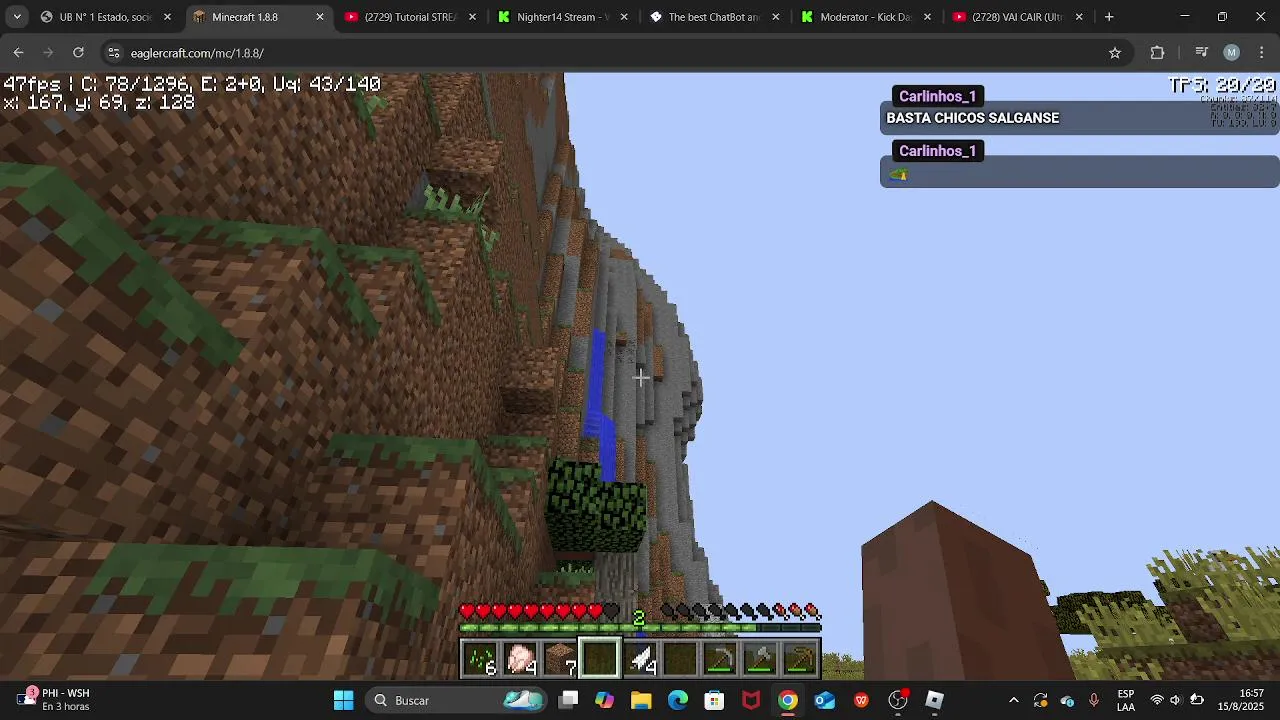Open Roblox from the taskbar
This screenshot has width=1280, height=720.
(934, 700)
